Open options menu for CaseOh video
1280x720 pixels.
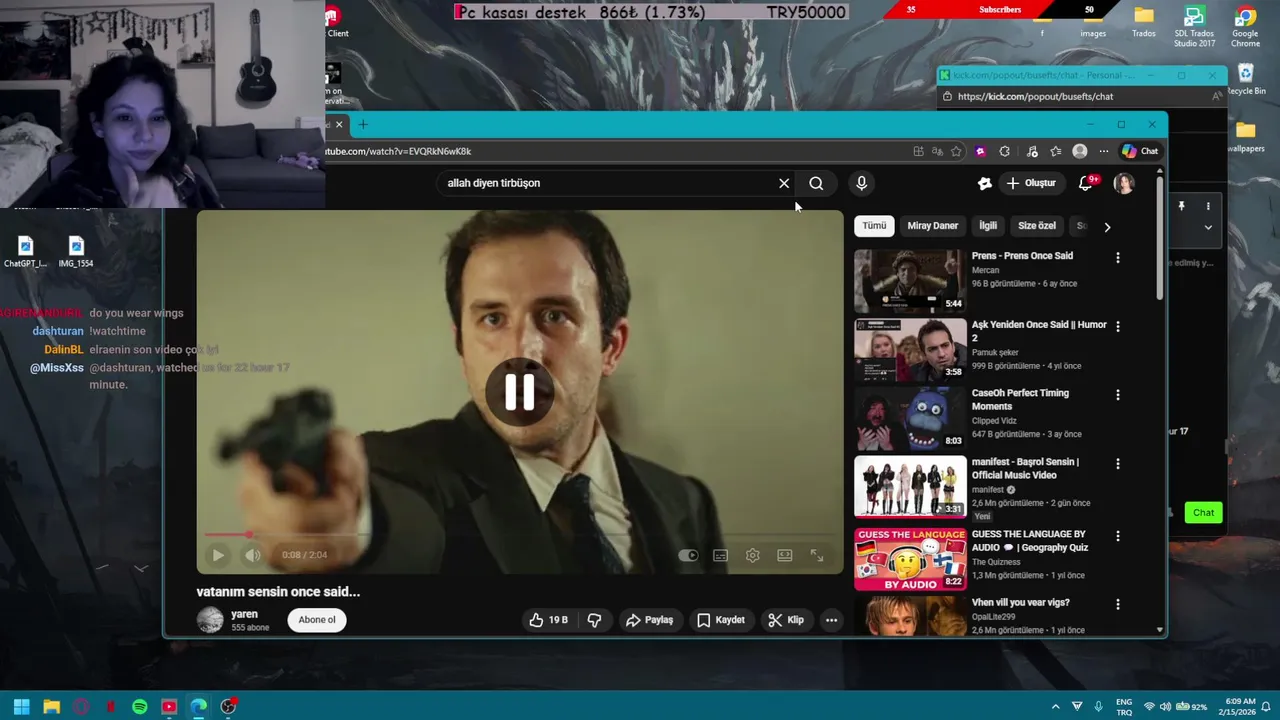click(x=1118, y=395)
